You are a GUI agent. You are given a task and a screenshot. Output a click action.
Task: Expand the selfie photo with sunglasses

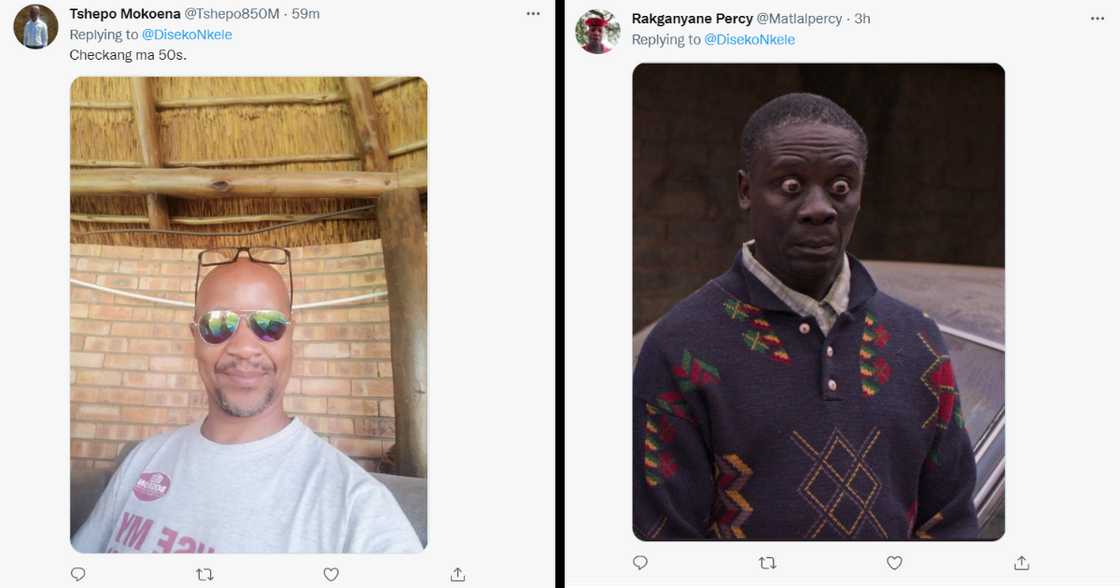pyautogui.click(x=248, y=314)
